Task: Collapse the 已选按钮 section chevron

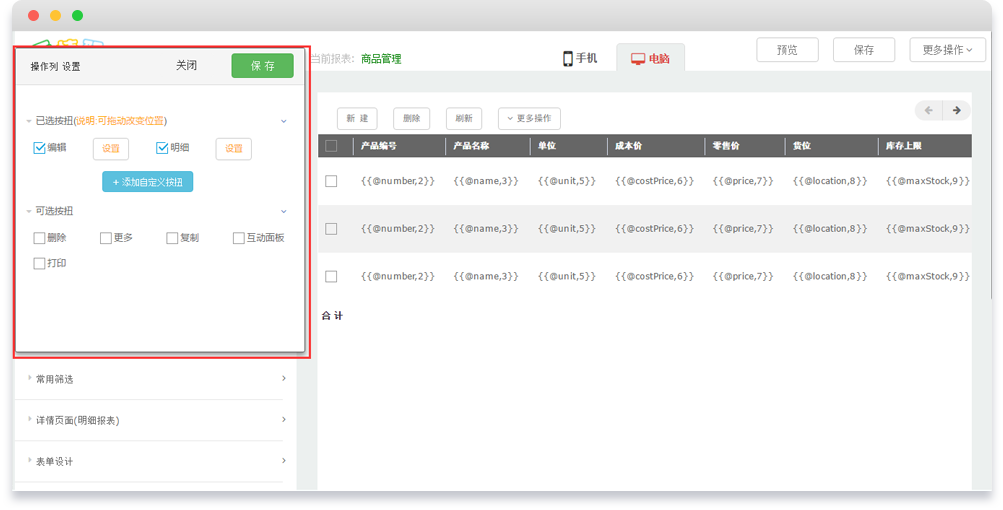Action: tap(283, 121)
